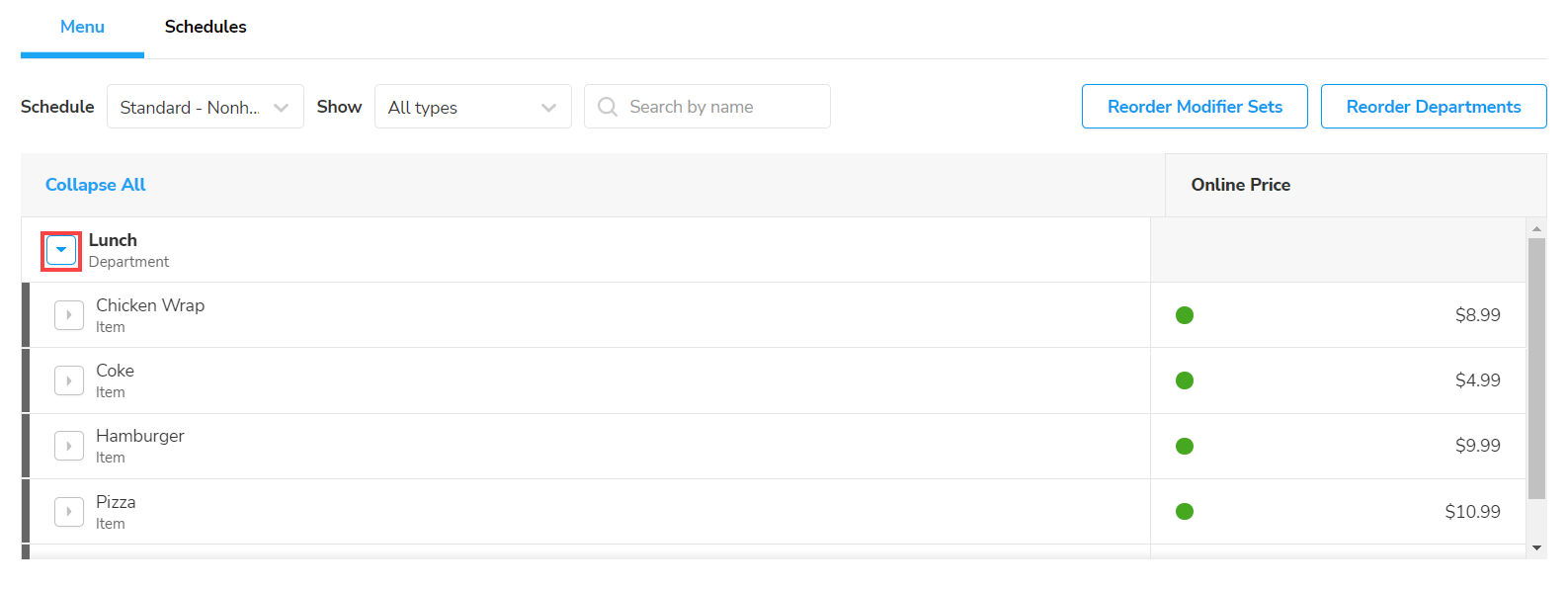The image size is (1568, 589).
Task: Open the Schedule dropdown
Action: point(205,107)
